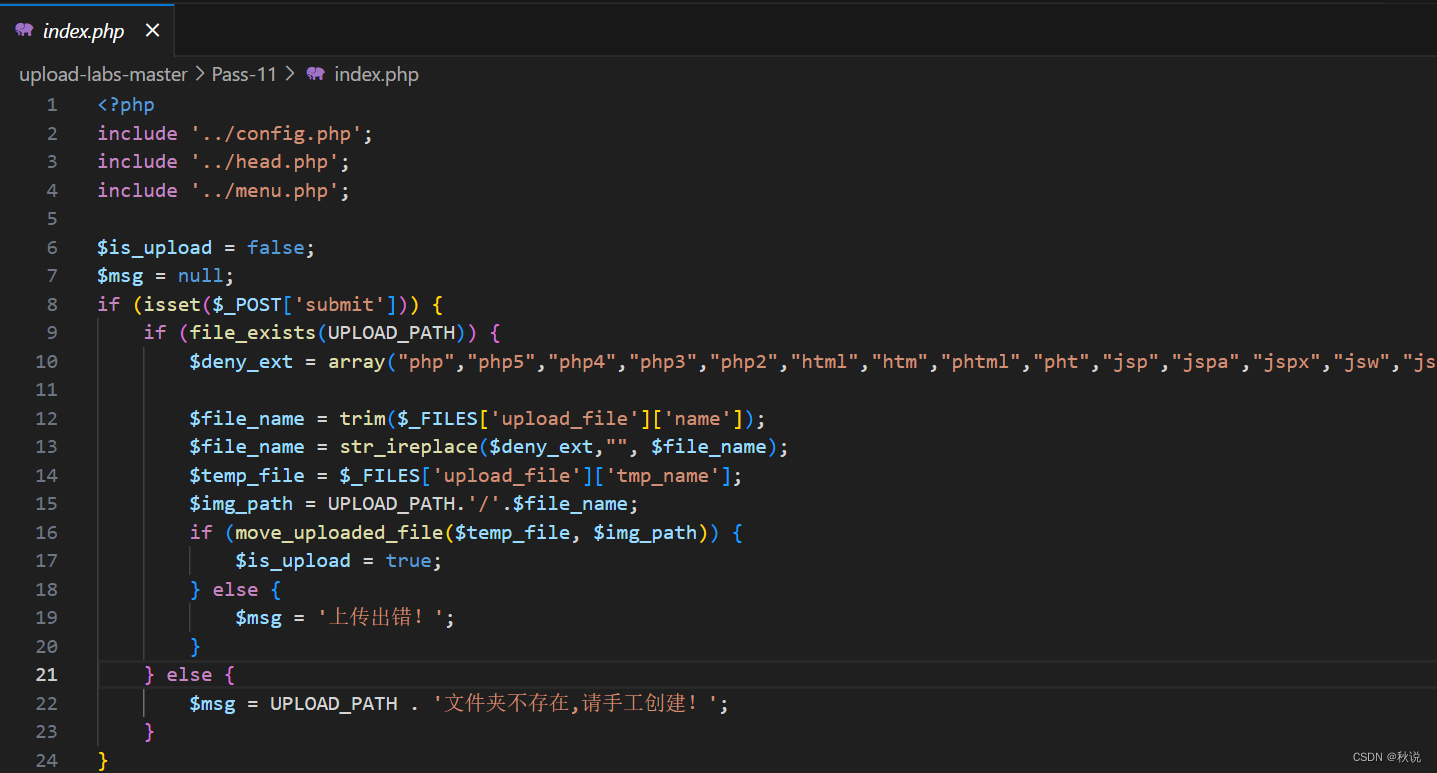Open Pass-11 breadcrumb folder

pos(244,74)
